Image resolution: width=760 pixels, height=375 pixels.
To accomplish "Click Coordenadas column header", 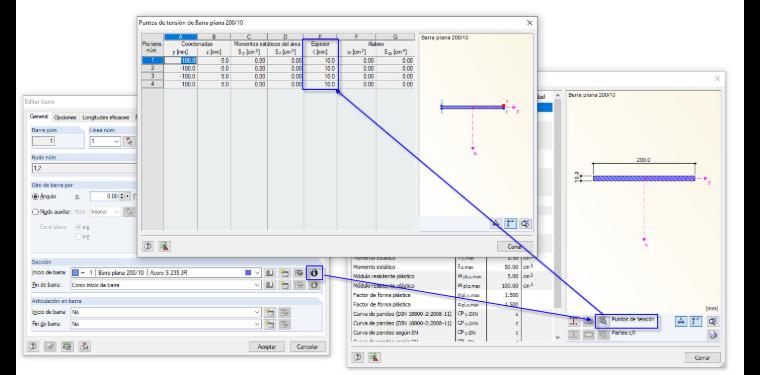I will pos(197,44).
